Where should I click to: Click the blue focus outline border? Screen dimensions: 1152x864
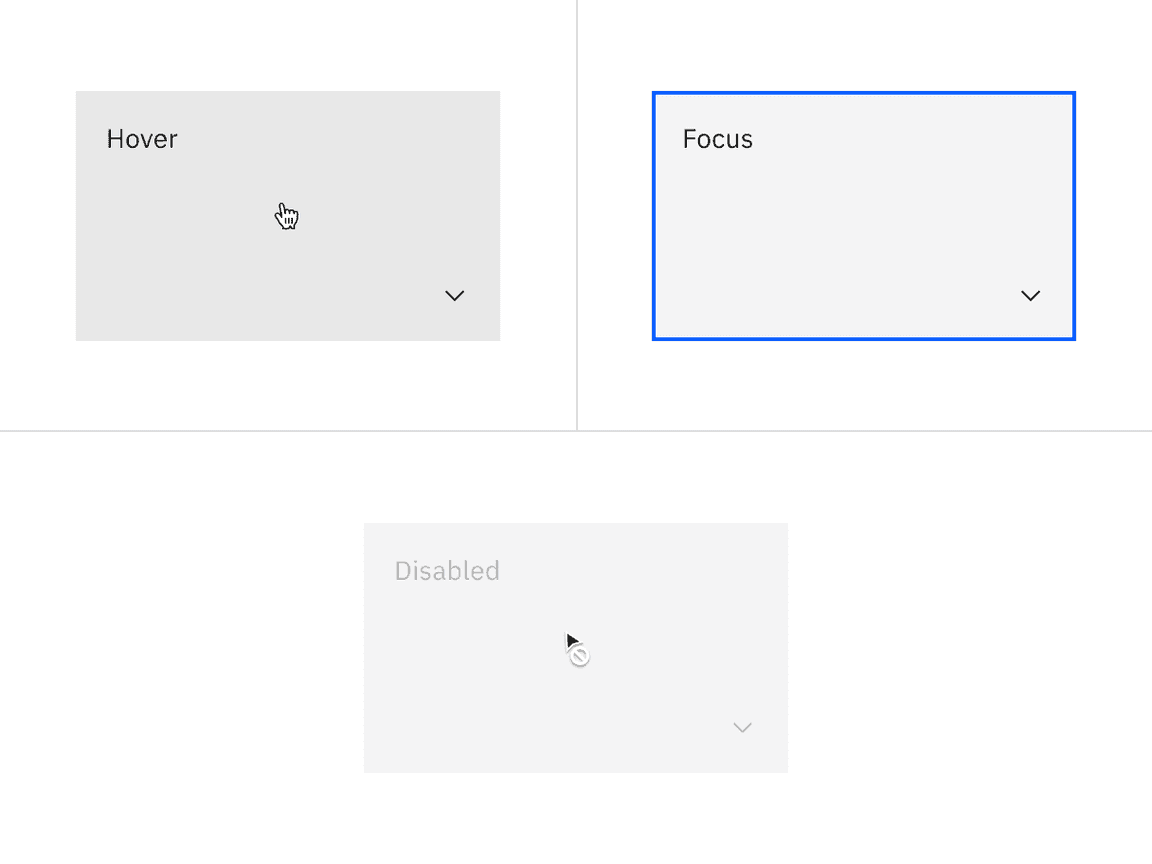coord(863,92)
